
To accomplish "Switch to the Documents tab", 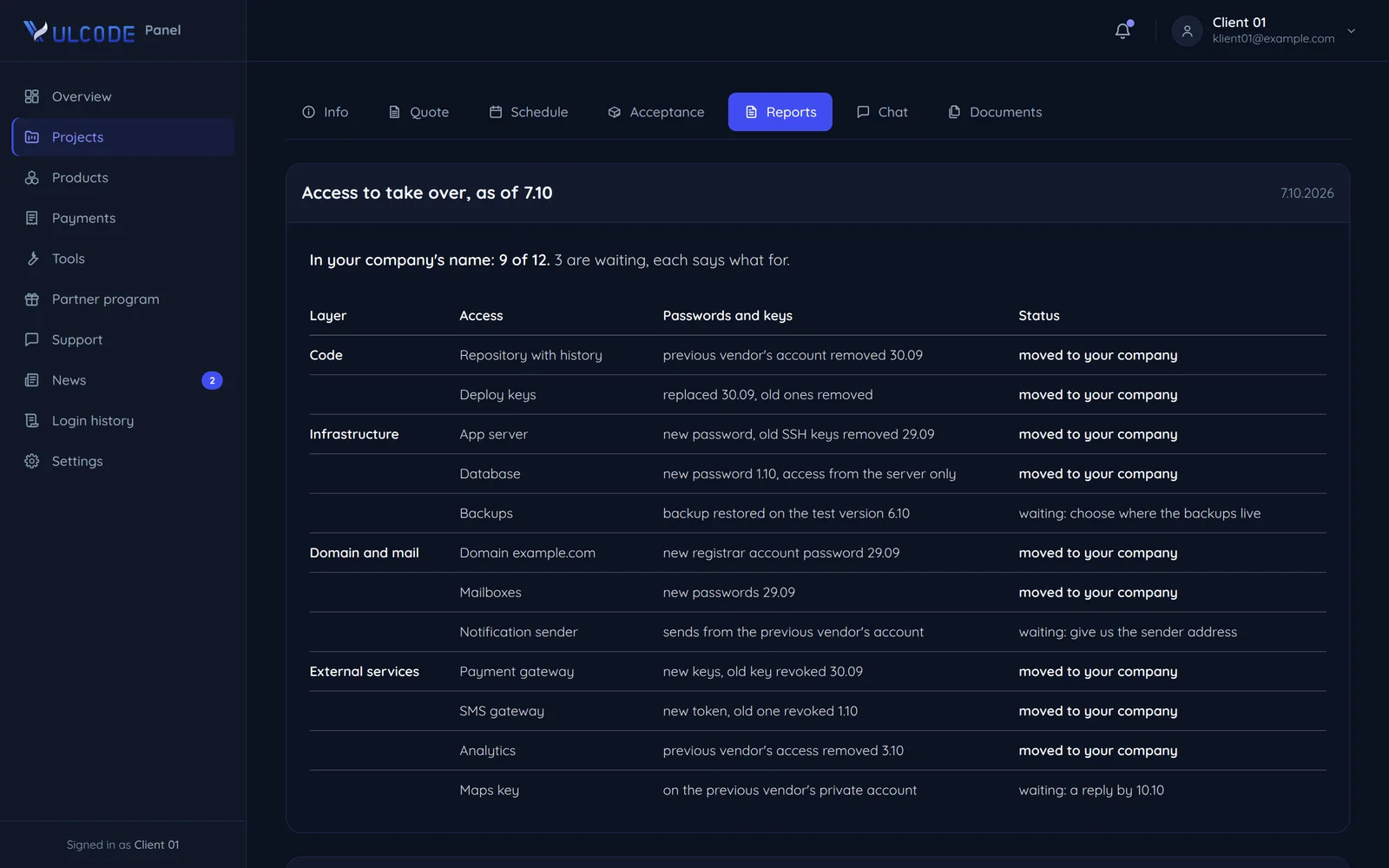I will point(995,112).
